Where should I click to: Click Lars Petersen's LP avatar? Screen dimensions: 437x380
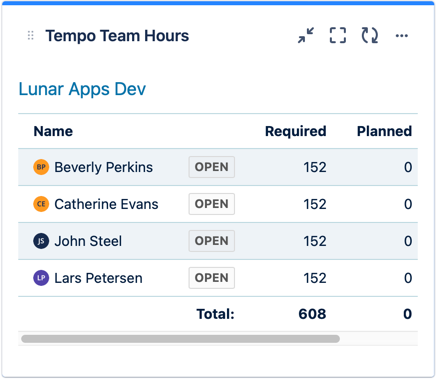41,278
